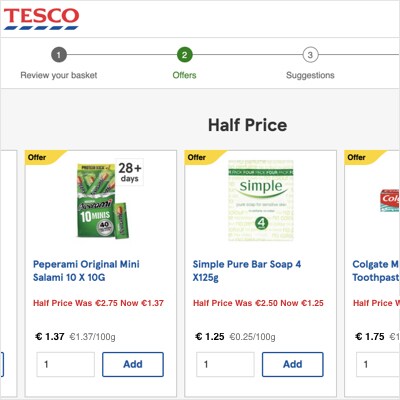Go to the Suggestions step

tap(310, 75)
